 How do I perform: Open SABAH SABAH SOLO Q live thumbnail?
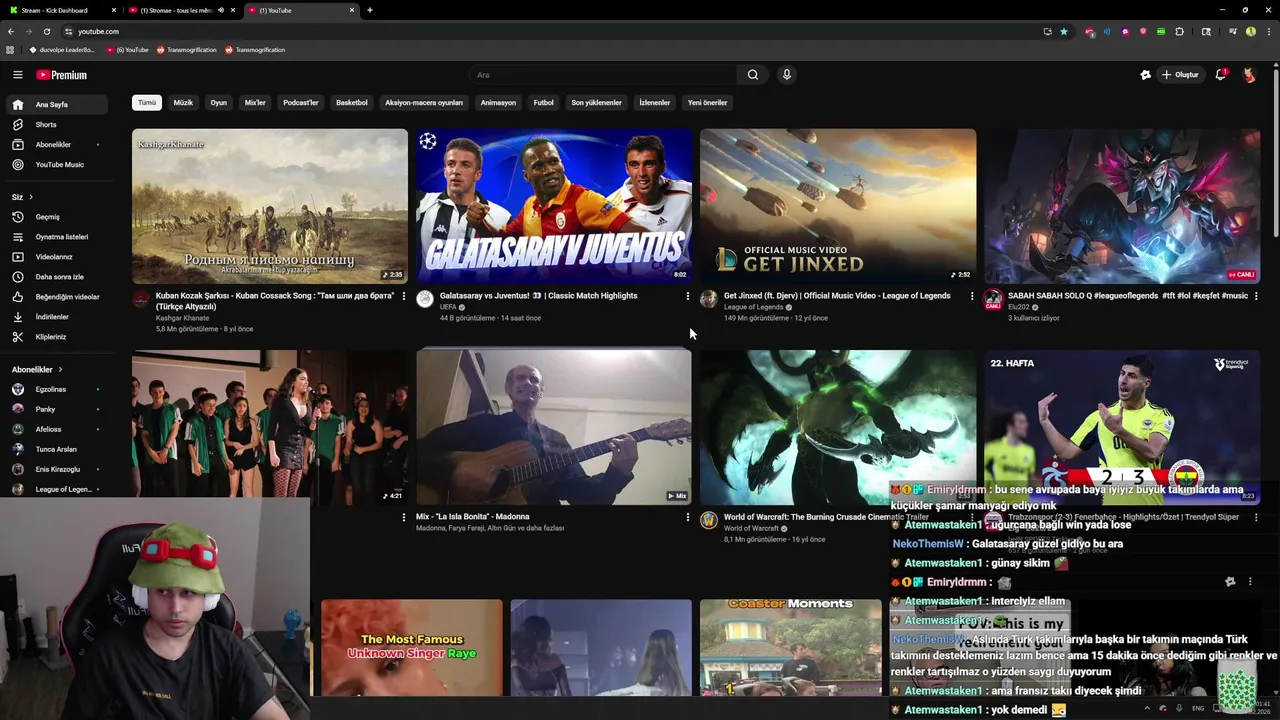pos(1122,206)
